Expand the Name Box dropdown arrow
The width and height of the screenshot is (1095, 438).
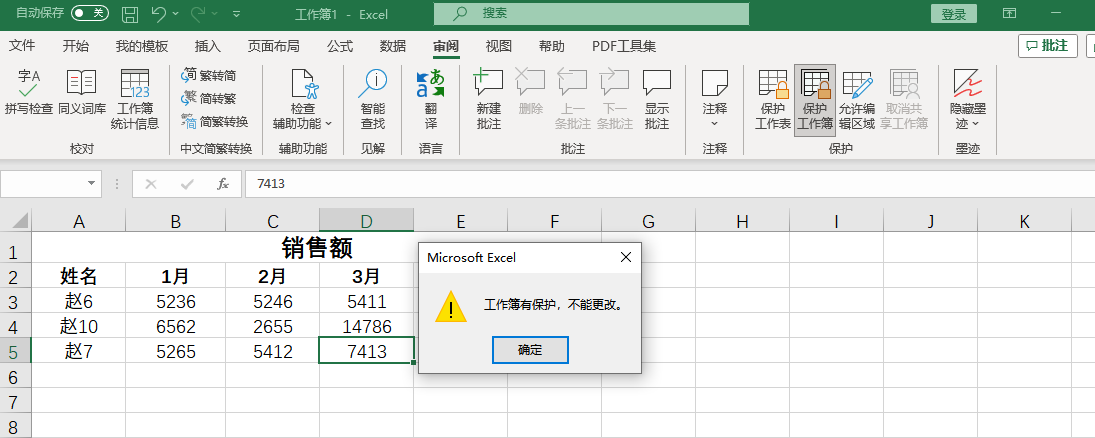pyautogui.click(x=91, y=184)
